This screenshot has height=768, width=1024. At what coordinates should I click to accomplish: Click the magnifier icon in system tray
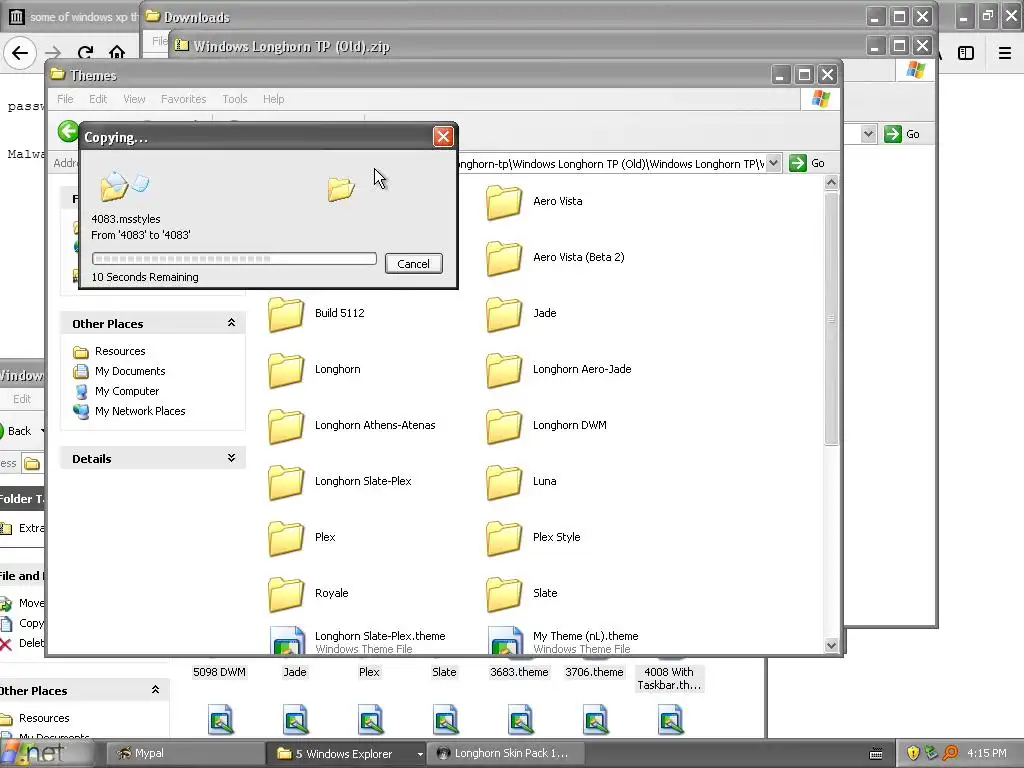coord(950,754)
